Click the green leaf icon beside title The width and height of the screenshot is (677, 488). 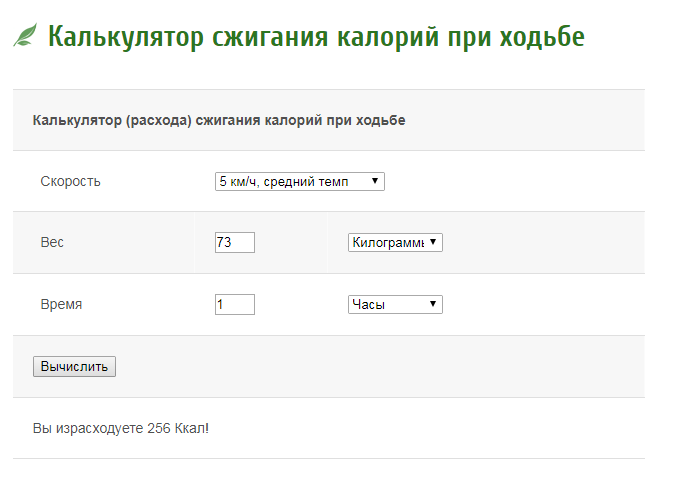pos(24,37)
